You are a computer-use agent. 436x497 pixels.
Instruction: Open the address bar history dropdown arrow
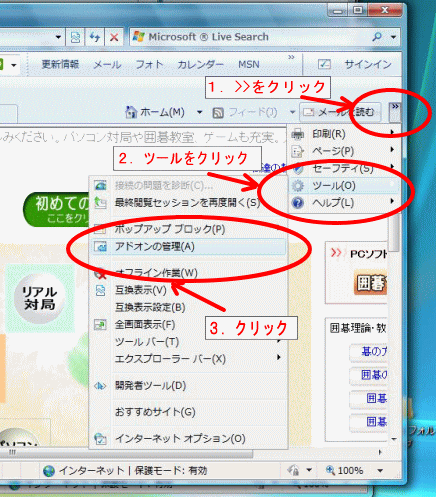pyautogui.click(x=58, y=37)
